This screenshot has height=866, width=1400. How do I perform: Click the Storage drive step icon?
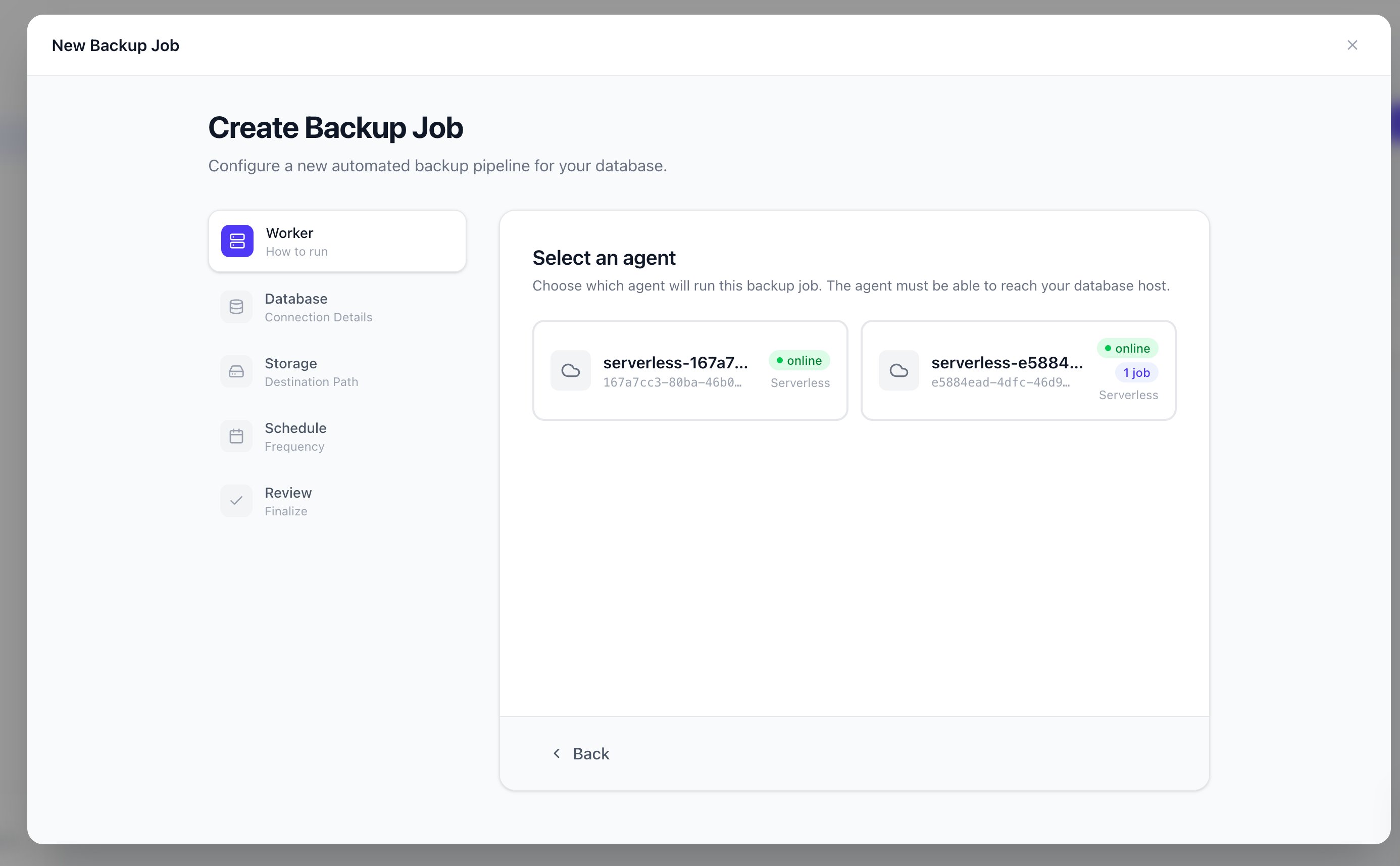pyautogui.click(x=236, y=372)
